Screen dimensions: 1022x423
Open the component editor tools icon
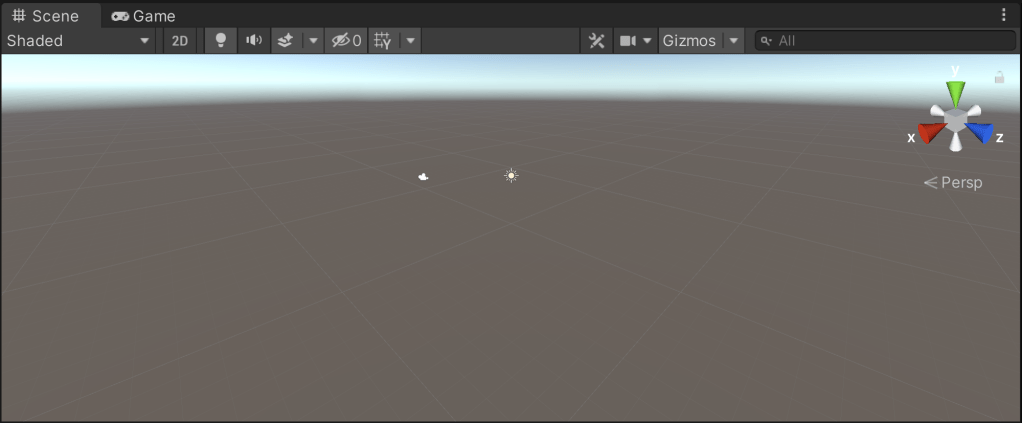pyautogui.click(x=597, y=41)
